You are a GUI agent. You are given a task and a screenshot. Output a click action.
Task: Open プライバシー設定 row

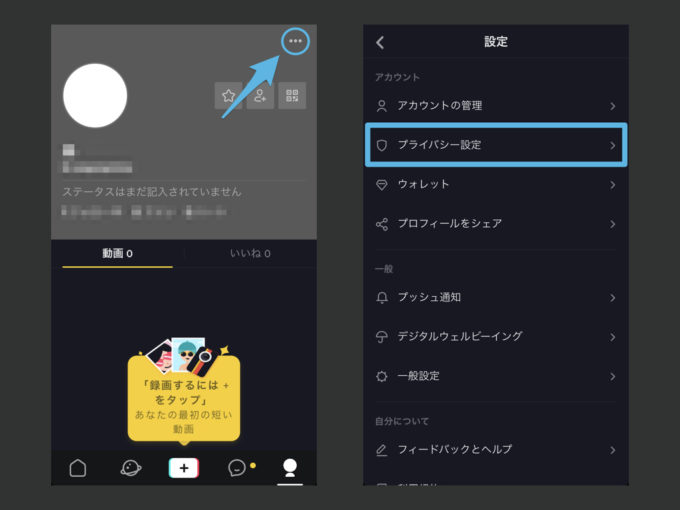(x=496, y=145)
